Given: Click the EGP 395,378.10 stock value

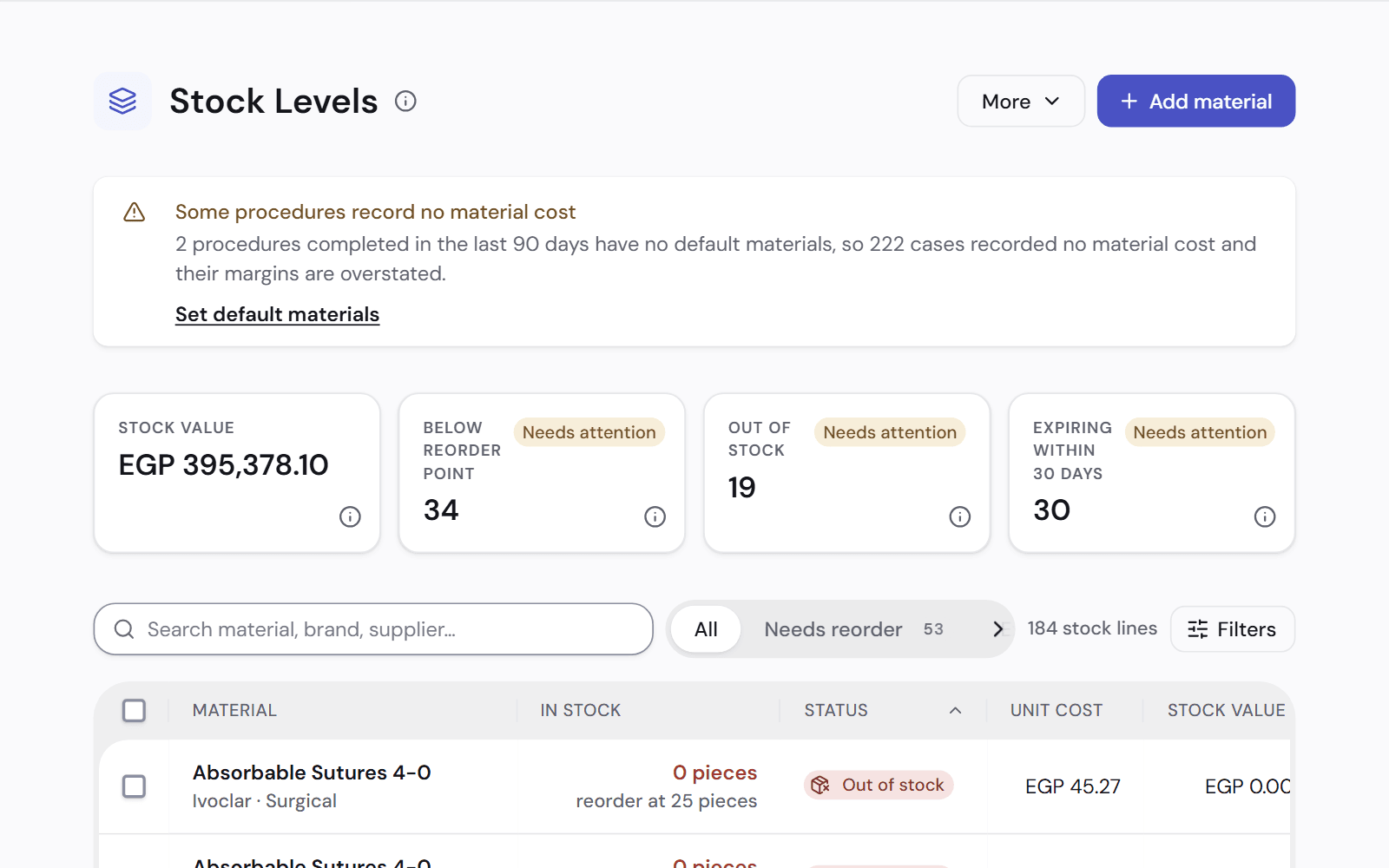Looking at the screenshot, I should [223, 465].
